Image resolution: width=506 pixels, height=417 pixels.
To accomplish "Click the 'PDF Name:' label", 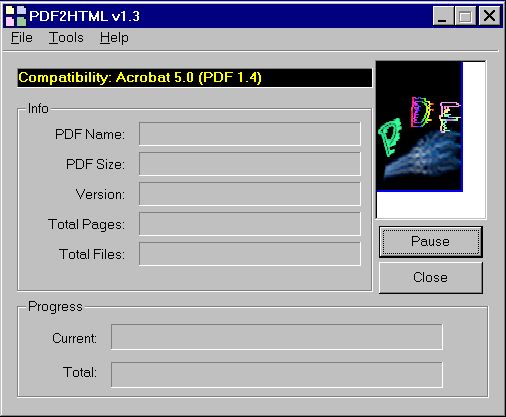I will [x=90, y=134].
